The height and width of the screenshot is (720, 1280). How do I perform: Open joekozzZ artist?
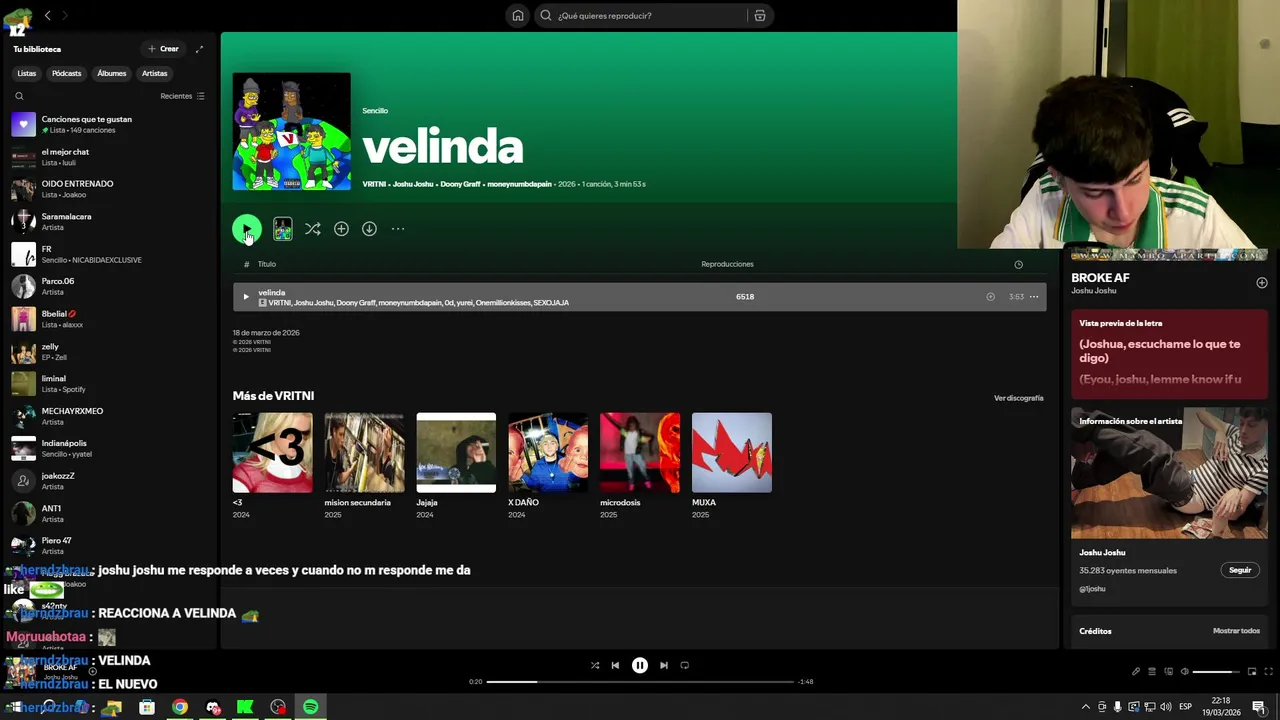pos(108,481)
